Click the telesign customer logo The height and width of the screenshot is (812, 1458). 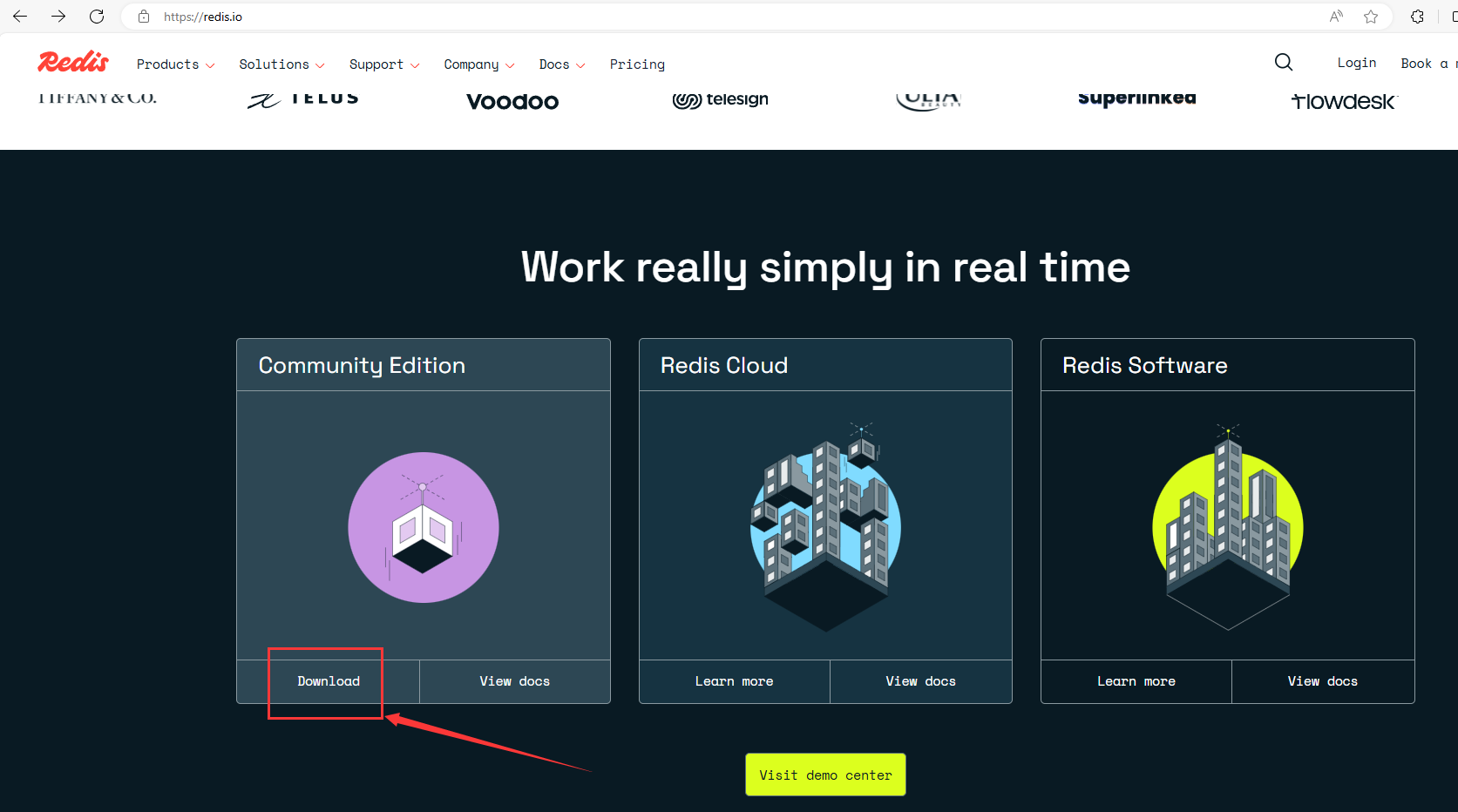(x=721, y=100)
